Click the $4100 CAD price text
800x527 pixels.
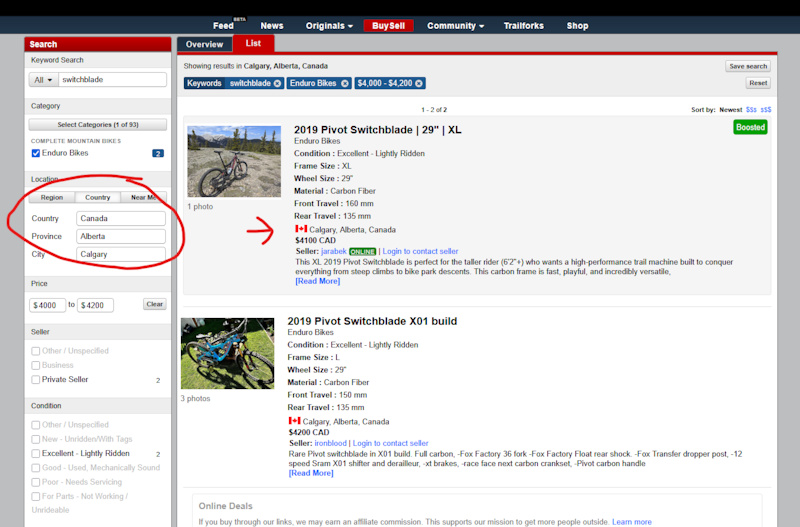pos(315,240)
